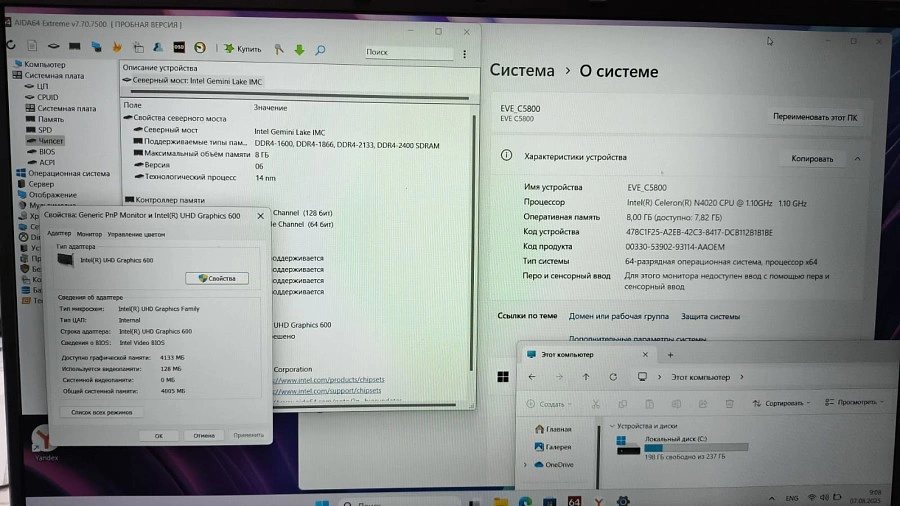Click the hammer icon in AIDA64 toolbar

coord(278,49)
